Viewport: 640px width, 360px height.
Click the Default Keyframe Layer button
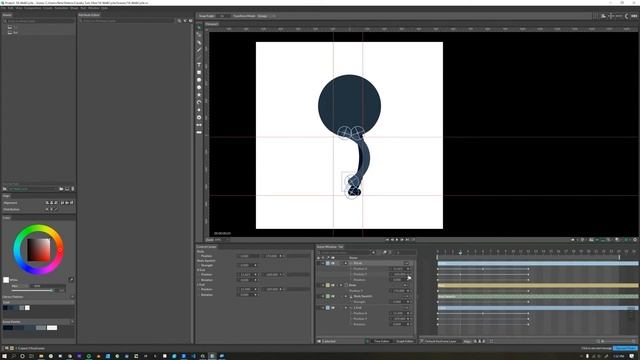[x=440, y=341]
